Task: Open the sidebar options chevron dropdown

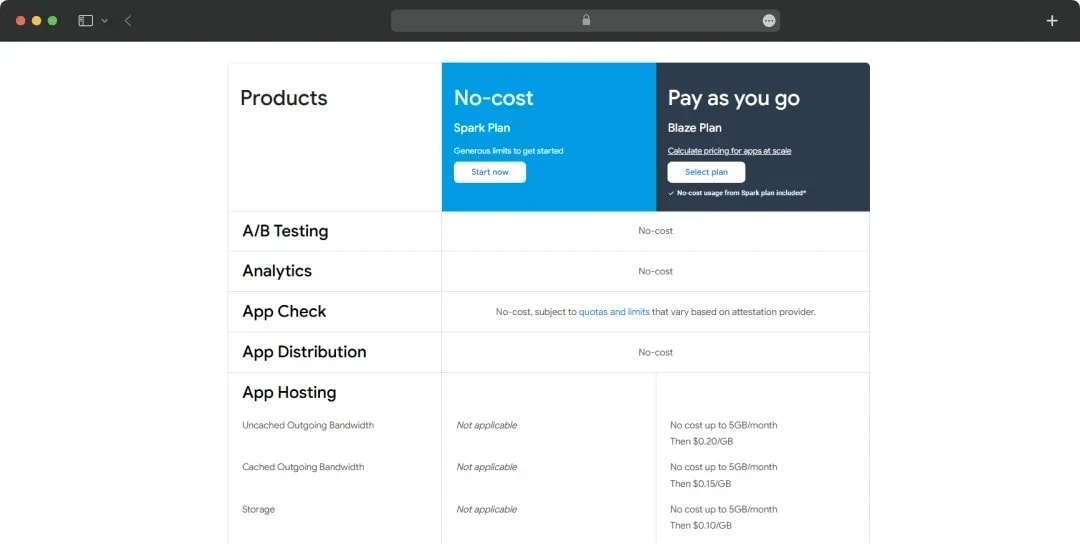Action: click(105, 21)
